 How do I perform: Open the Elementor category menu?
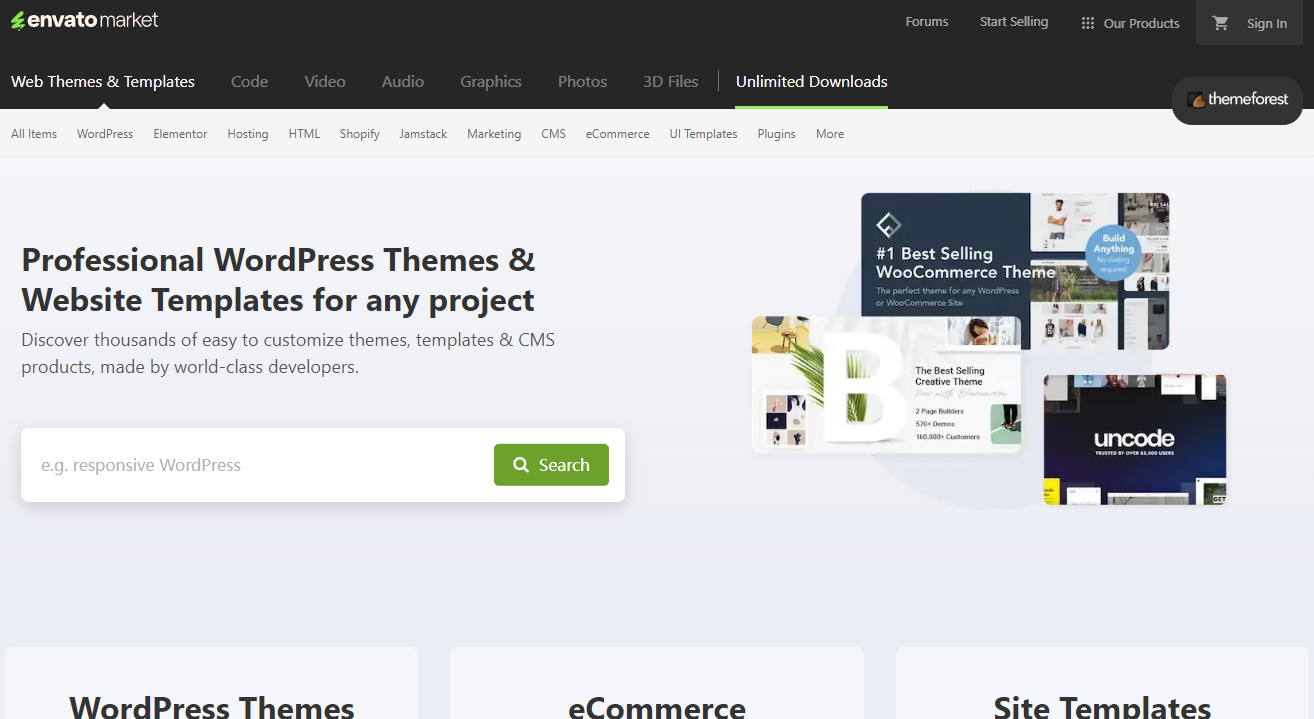tap(180, 134)
